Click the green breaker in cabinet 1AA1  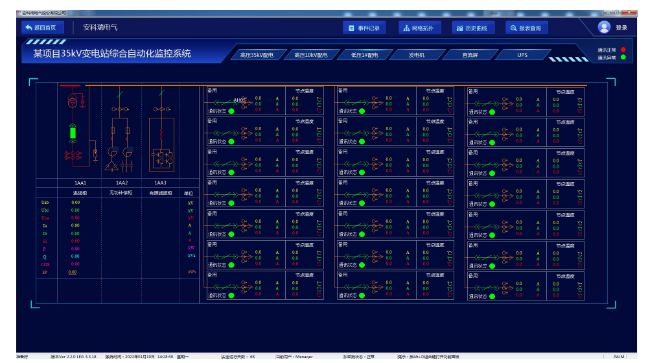click(73, 133)
